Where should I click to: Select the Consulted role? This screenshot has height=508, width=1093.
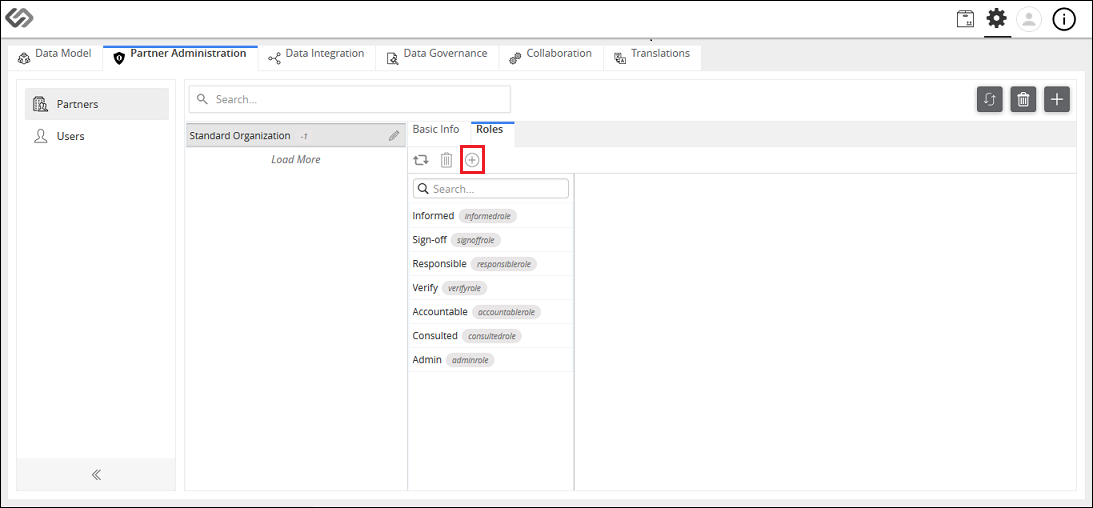coord(491,336)
